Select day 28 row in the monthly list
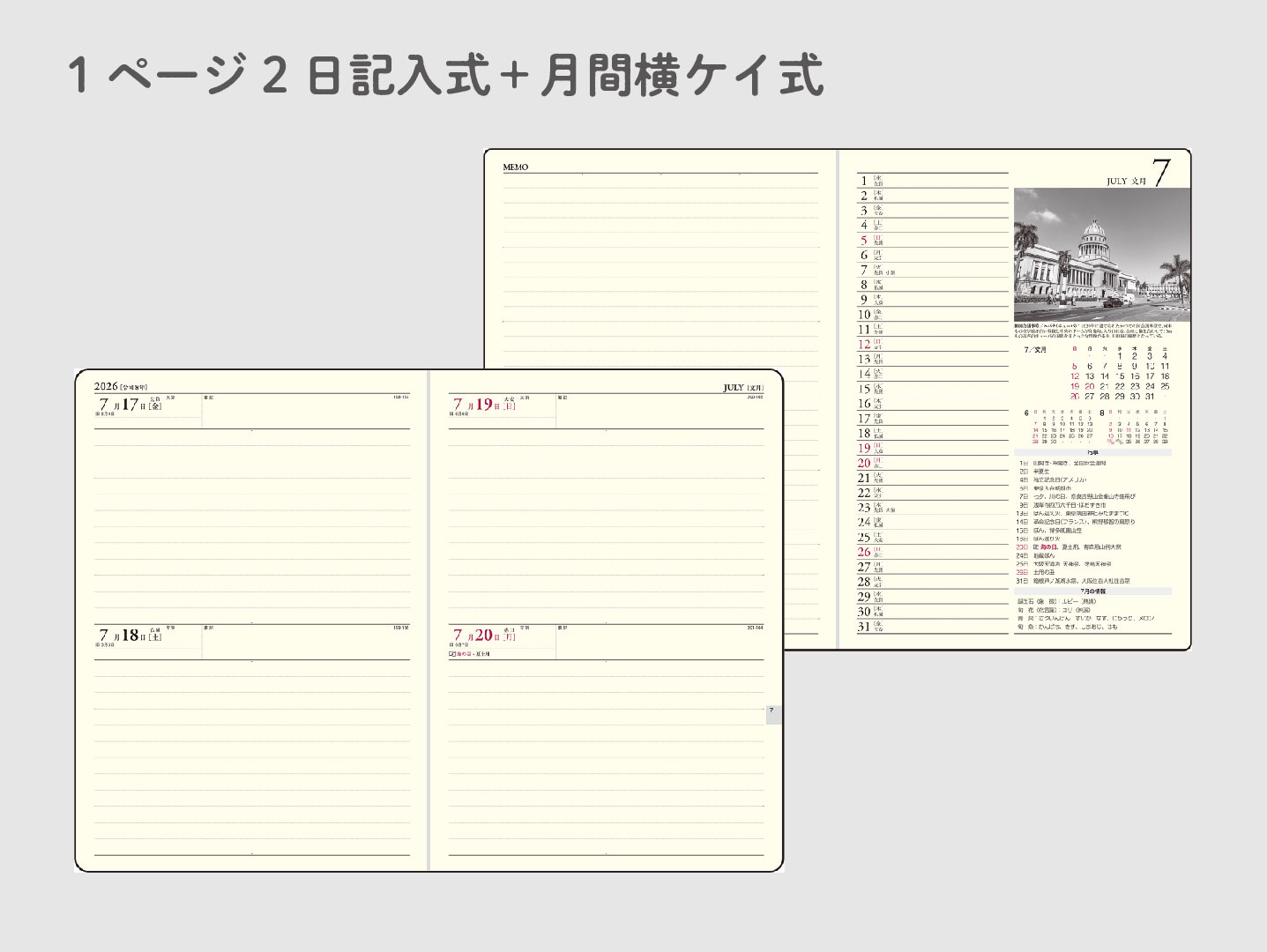The width and height of the screenshot is (1267, 952). pyautogui.click(x=933, y=582)
